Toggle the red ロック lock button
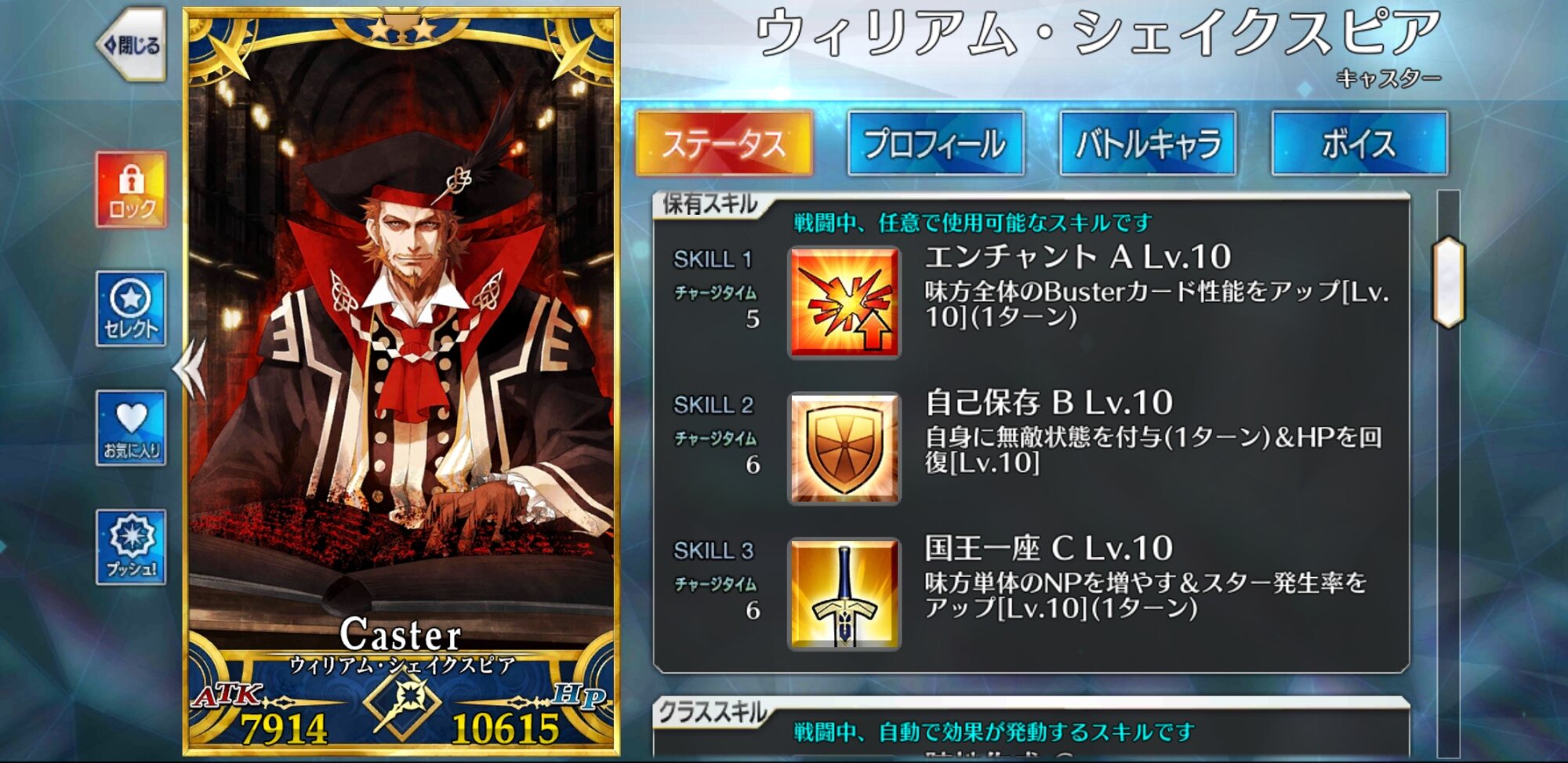 point(131,190)
